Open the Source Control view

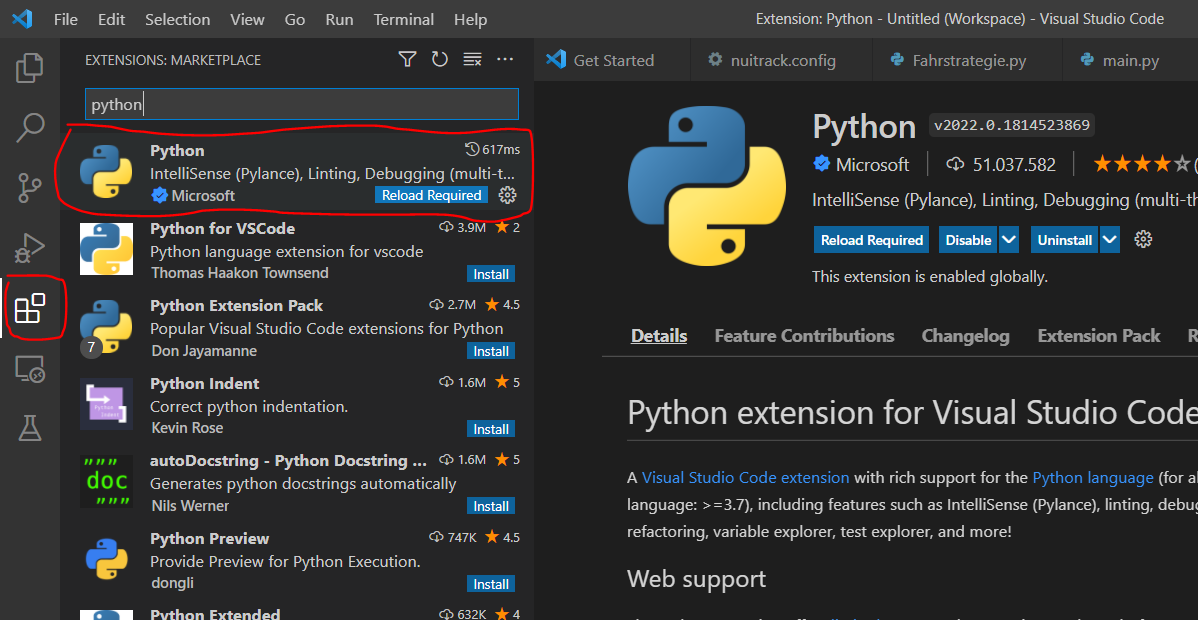pyautogui.click(x=29, y=188)
